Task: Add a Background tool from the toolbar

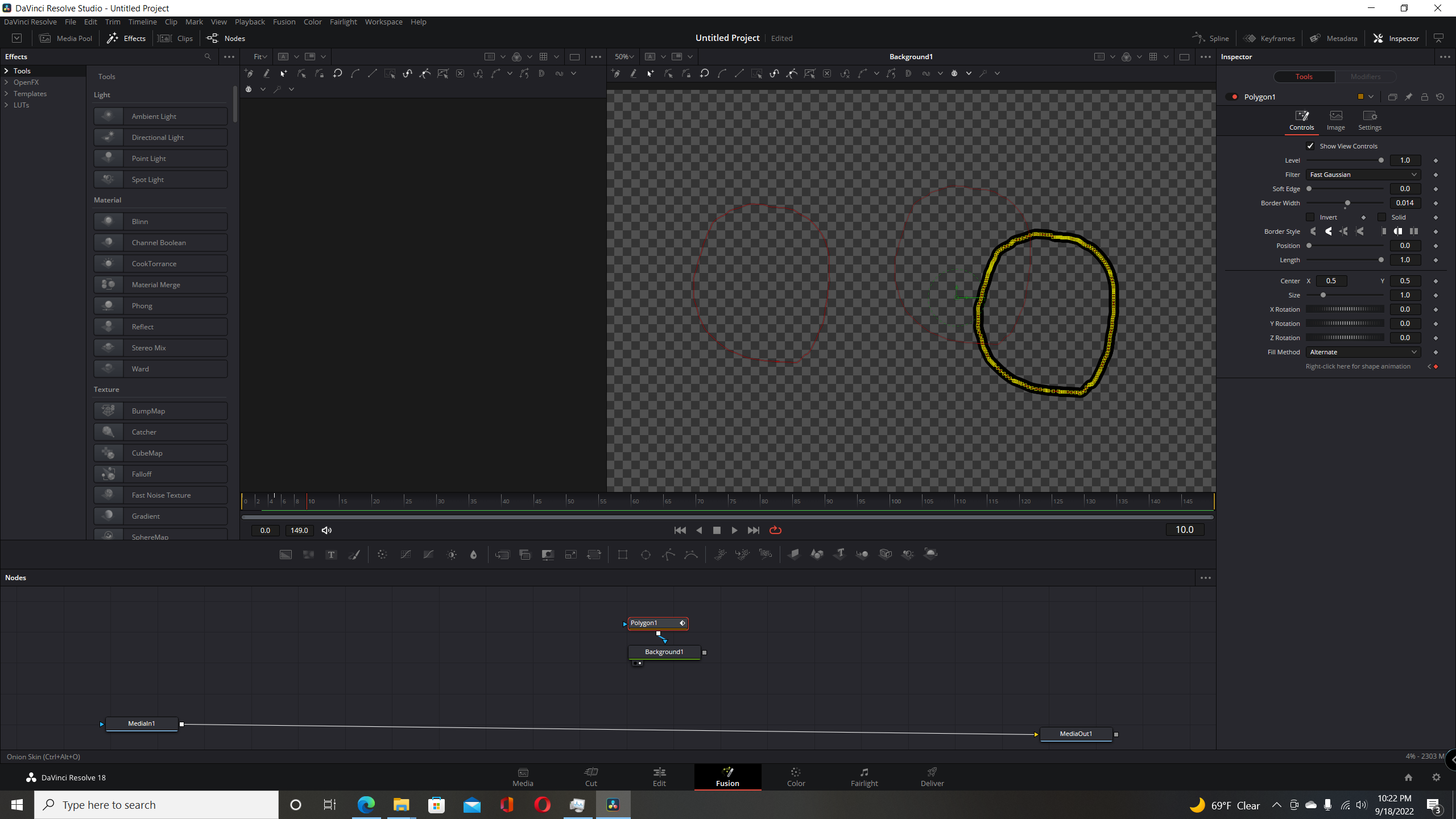Action: click(x=286, y=555)
